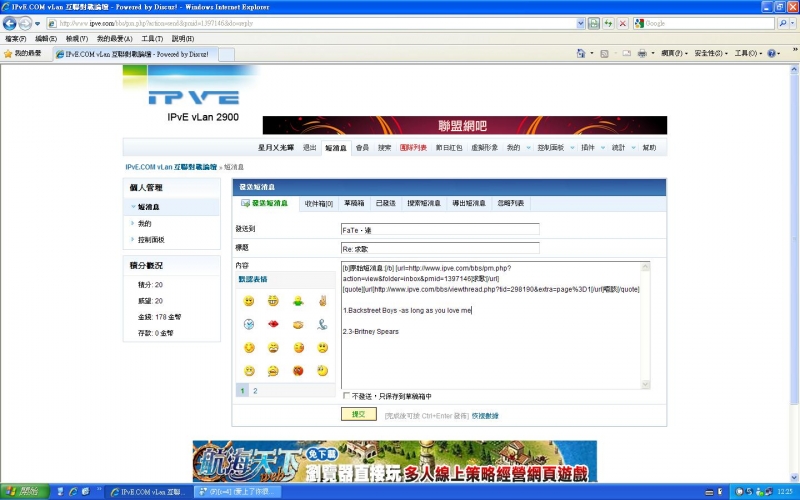Expand the 工具(O) command bar dropdown
800x500 pixels.
tap(748, 53)
